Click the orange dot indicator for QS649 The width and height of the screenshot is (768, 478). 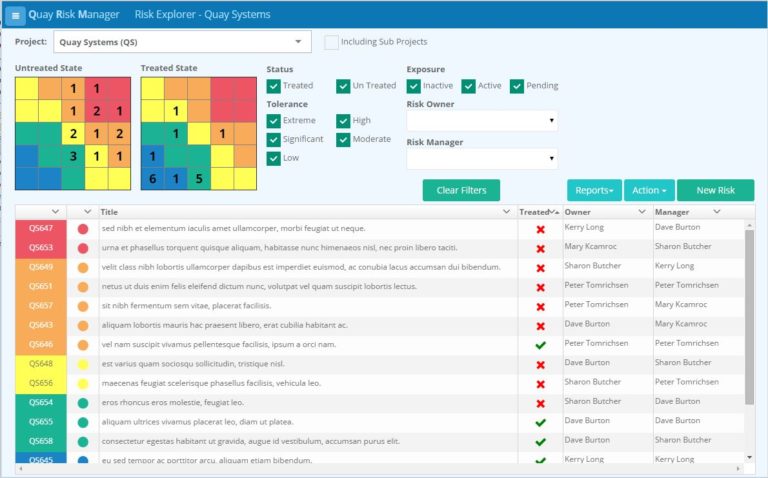point(83,268)
